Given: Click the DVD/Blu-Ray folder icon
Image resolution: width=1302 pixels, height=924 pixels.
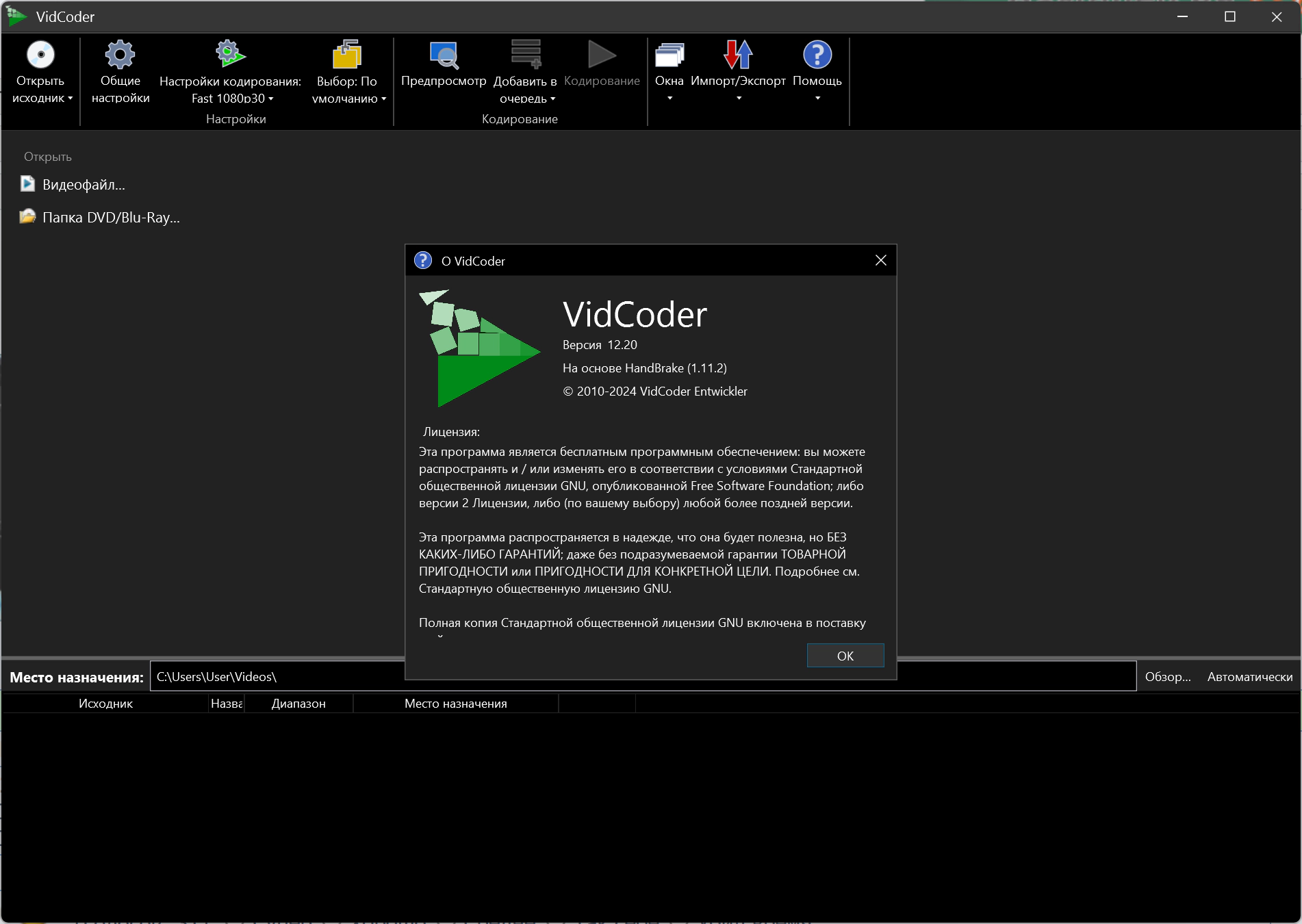Looking at the screenshot, I should point(27,217).
